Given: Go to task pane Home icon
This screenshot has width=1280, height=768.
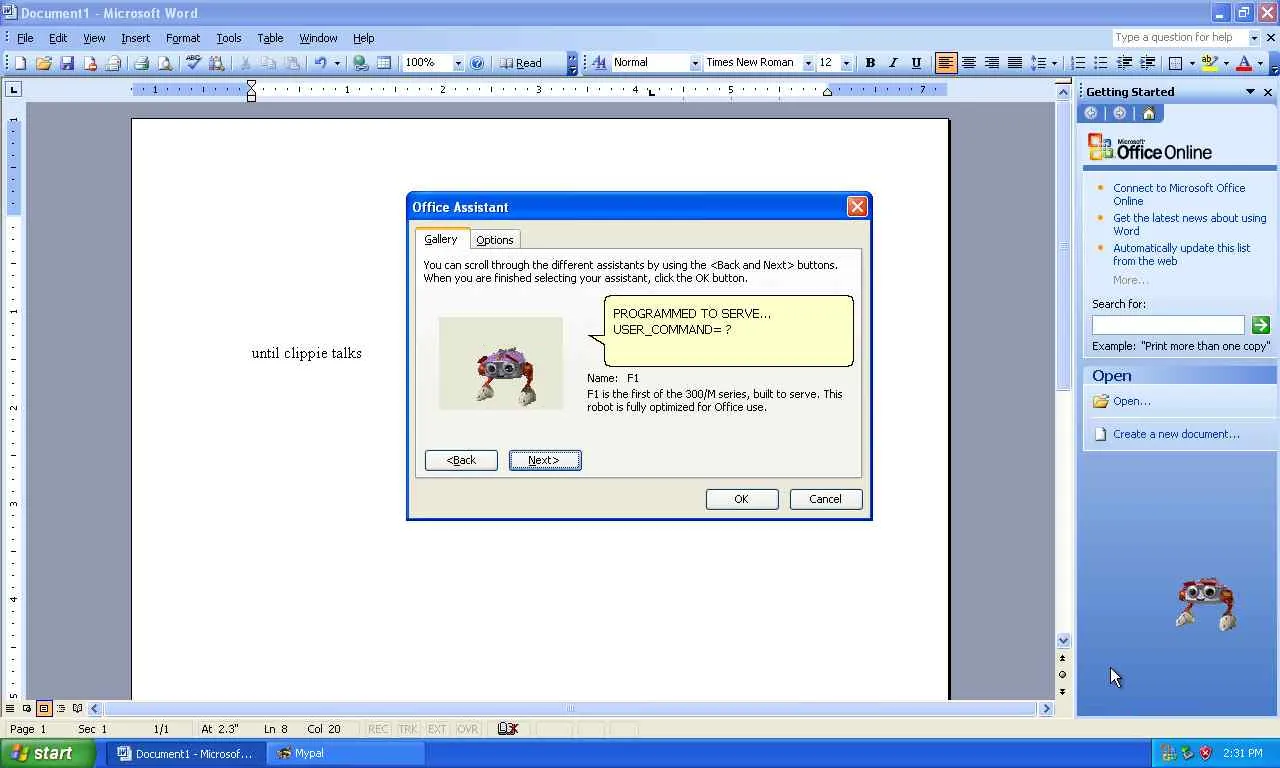Looking at the screenshot, I should pos(1148,113).
